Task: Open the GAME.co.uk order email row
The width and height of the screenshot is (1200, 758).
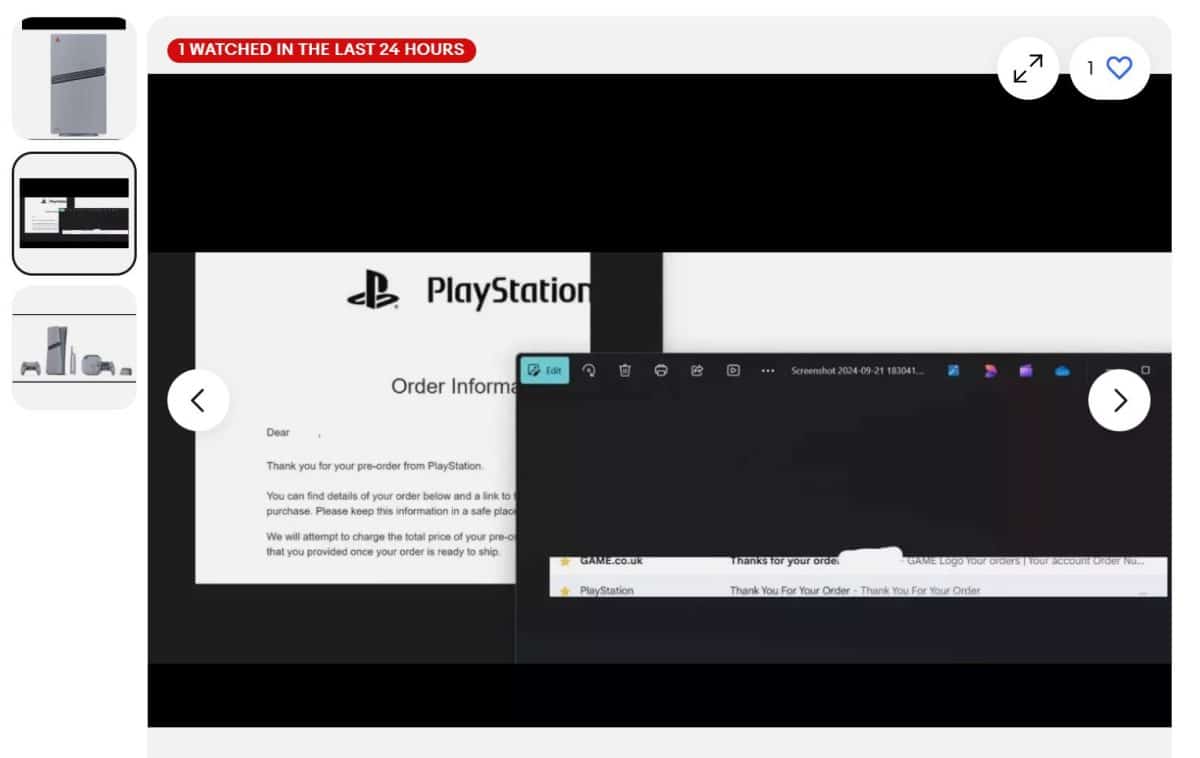Action: (858, 562)
